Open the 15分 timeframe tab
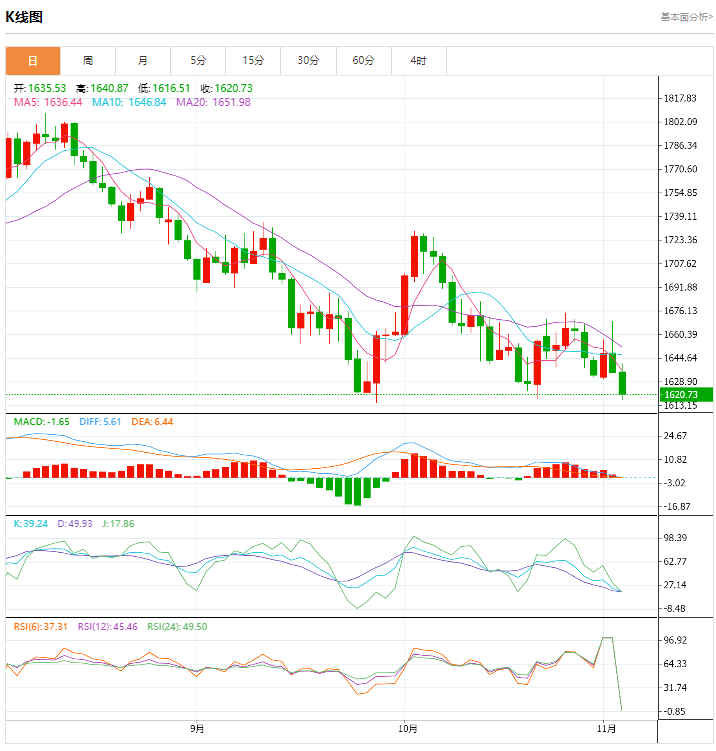 point(253,61)
